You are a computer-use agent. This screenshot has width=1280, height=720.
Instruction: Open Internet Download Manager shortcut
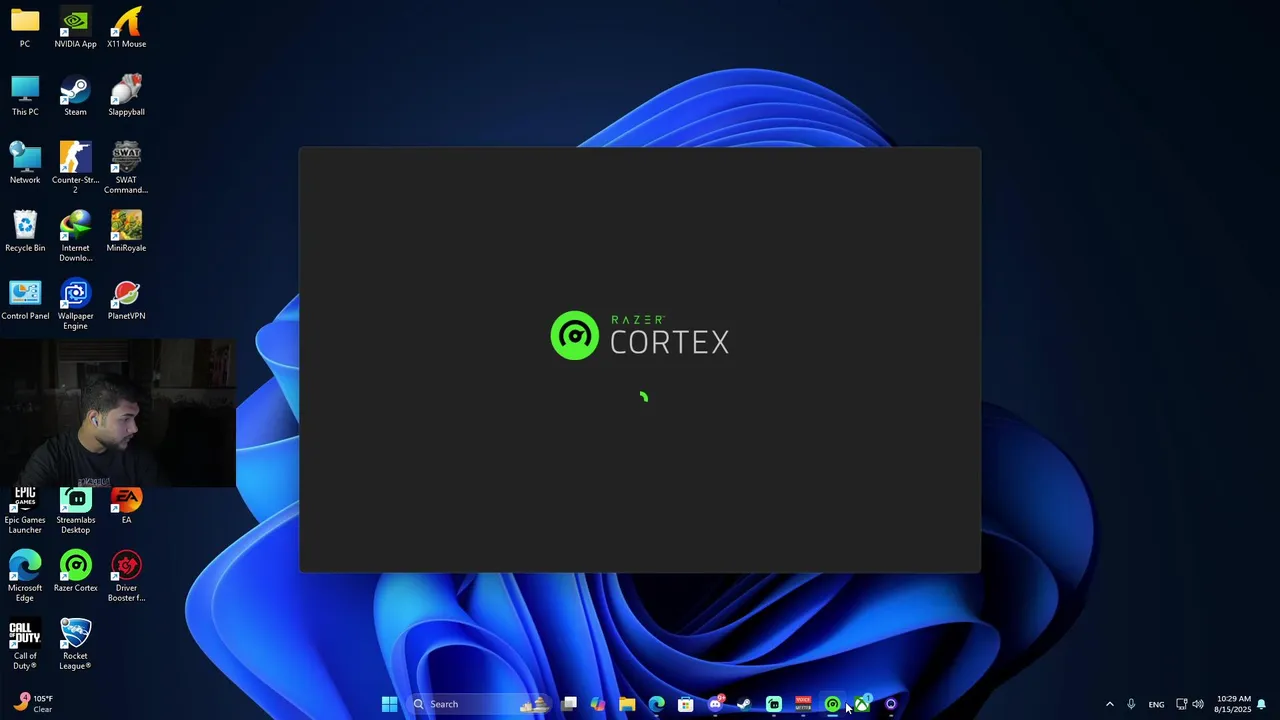click(75, 236)
